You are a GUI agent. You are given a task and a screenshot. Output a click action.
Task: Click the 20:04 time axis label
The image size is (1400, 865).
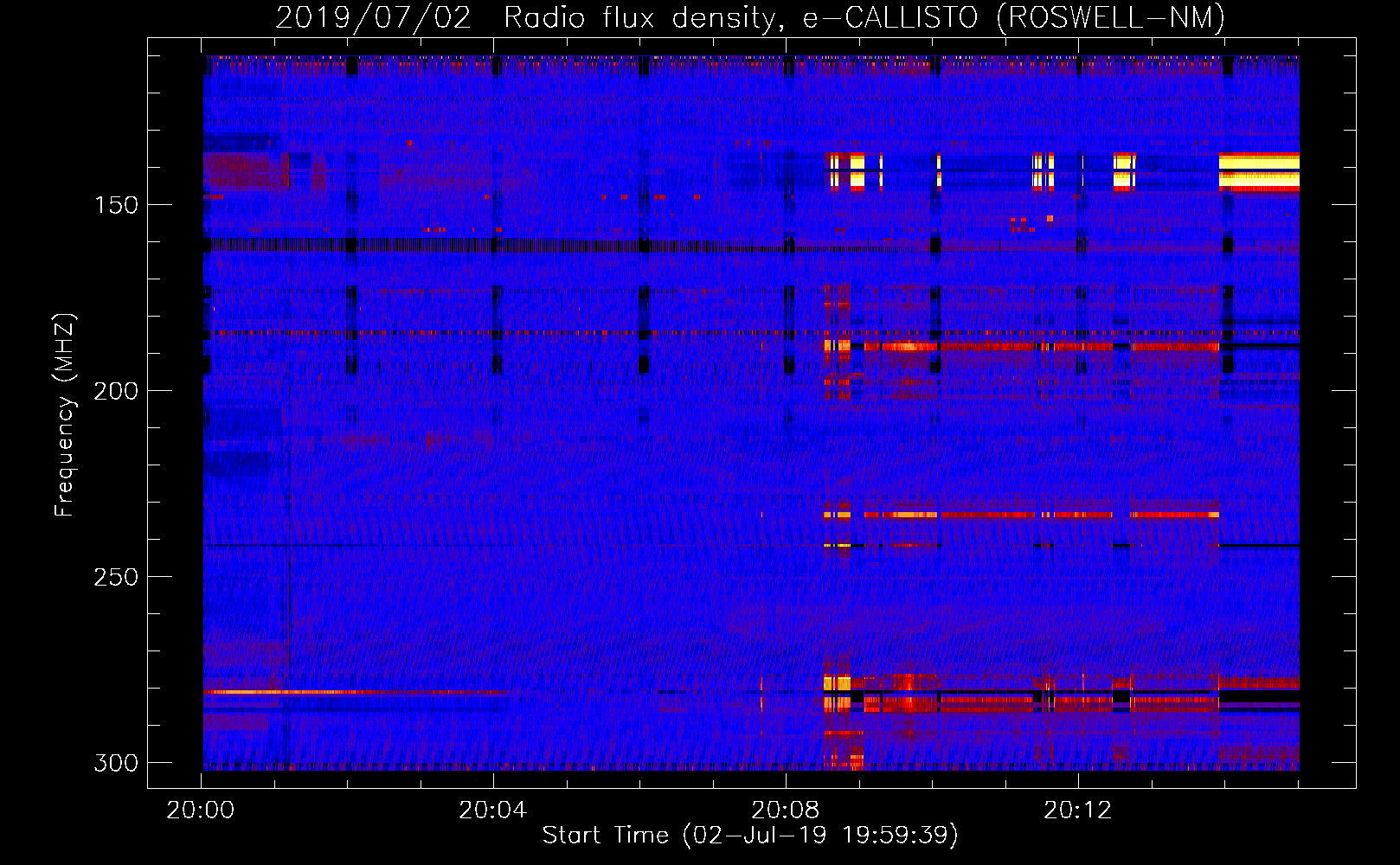pos(493,810)
